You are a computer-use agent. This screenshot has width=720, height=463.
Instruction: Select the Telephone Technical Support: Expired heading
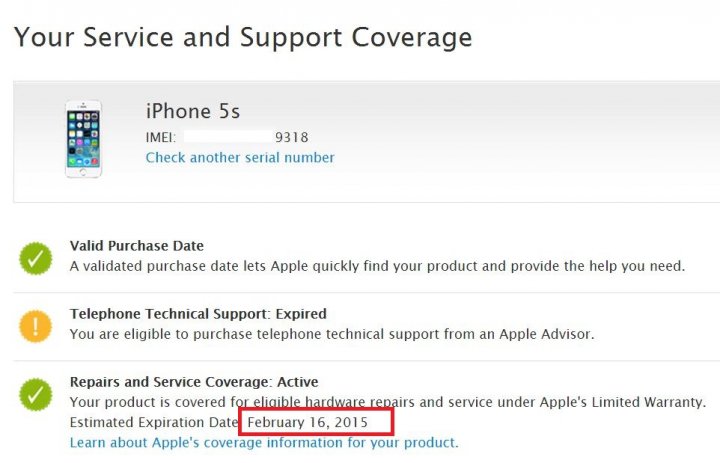[x=198, y=314]
